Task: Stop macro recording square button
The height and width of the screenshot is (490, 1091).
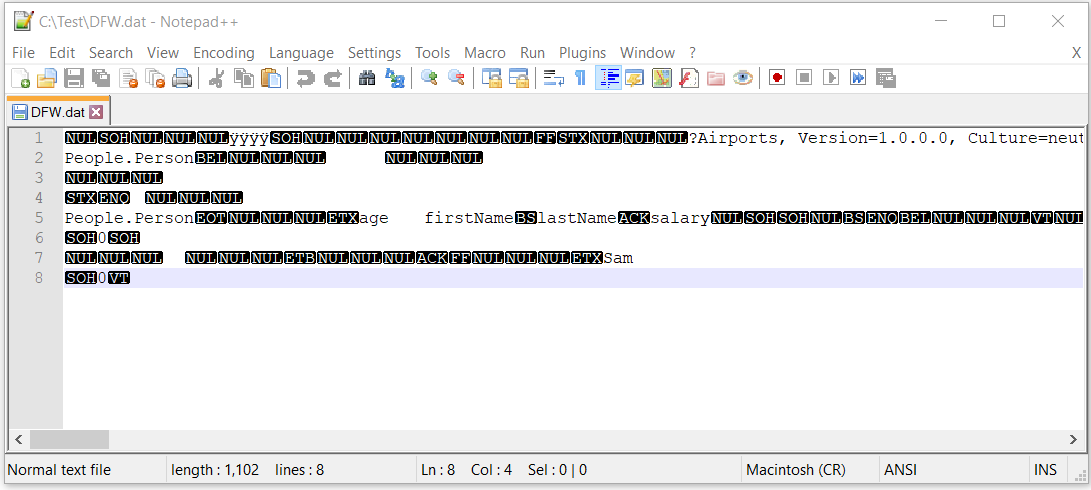Action: pyautogui.click(x=804, y=78)
